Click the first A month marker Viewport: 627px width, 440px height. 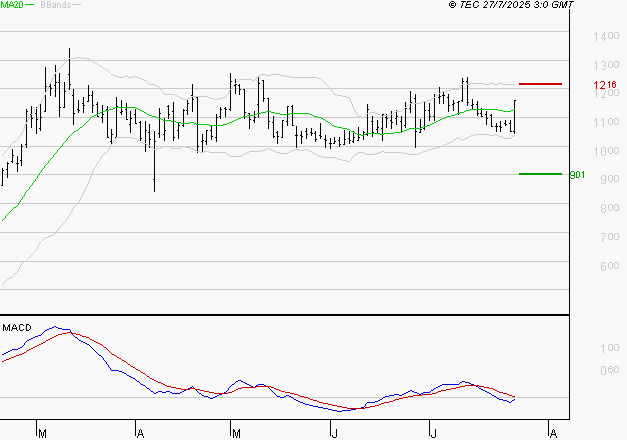coord(140,434)
